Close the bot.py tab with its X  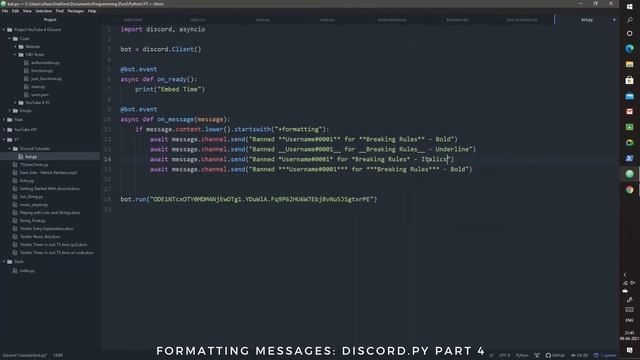click(x=614, y=20)
